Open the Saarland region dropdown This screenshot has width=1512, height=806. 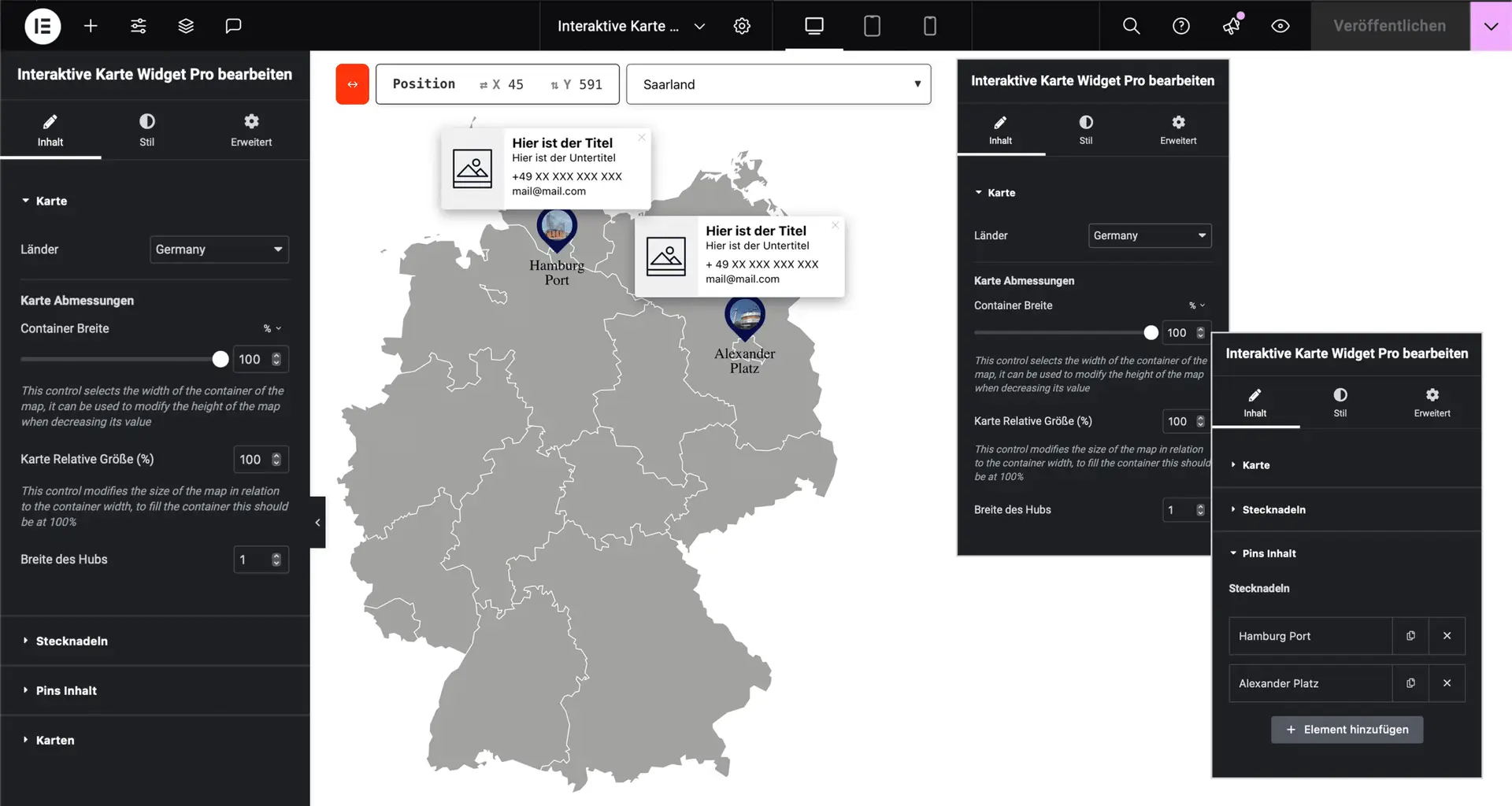pos(778,84)
